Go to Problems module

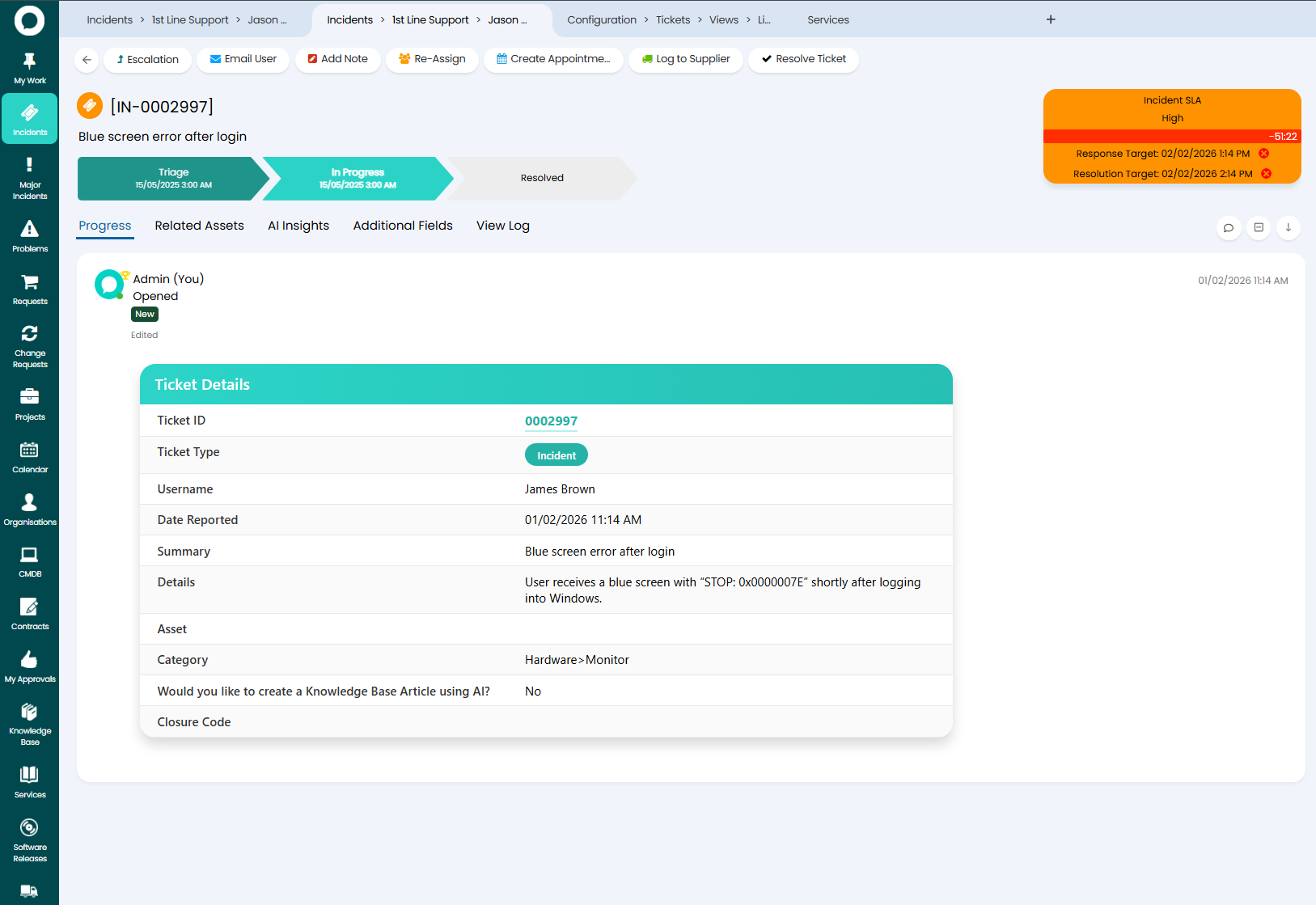[x=29, y=237]
